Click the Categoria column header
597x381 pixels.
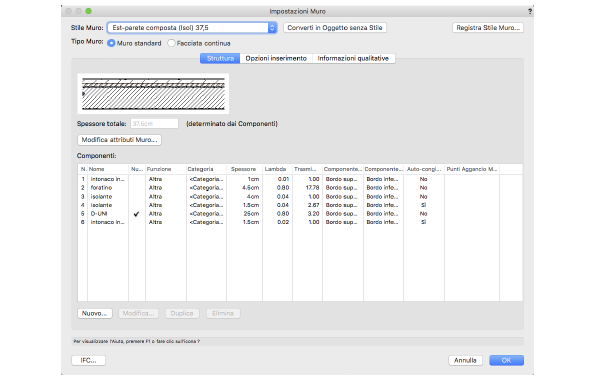206,169
